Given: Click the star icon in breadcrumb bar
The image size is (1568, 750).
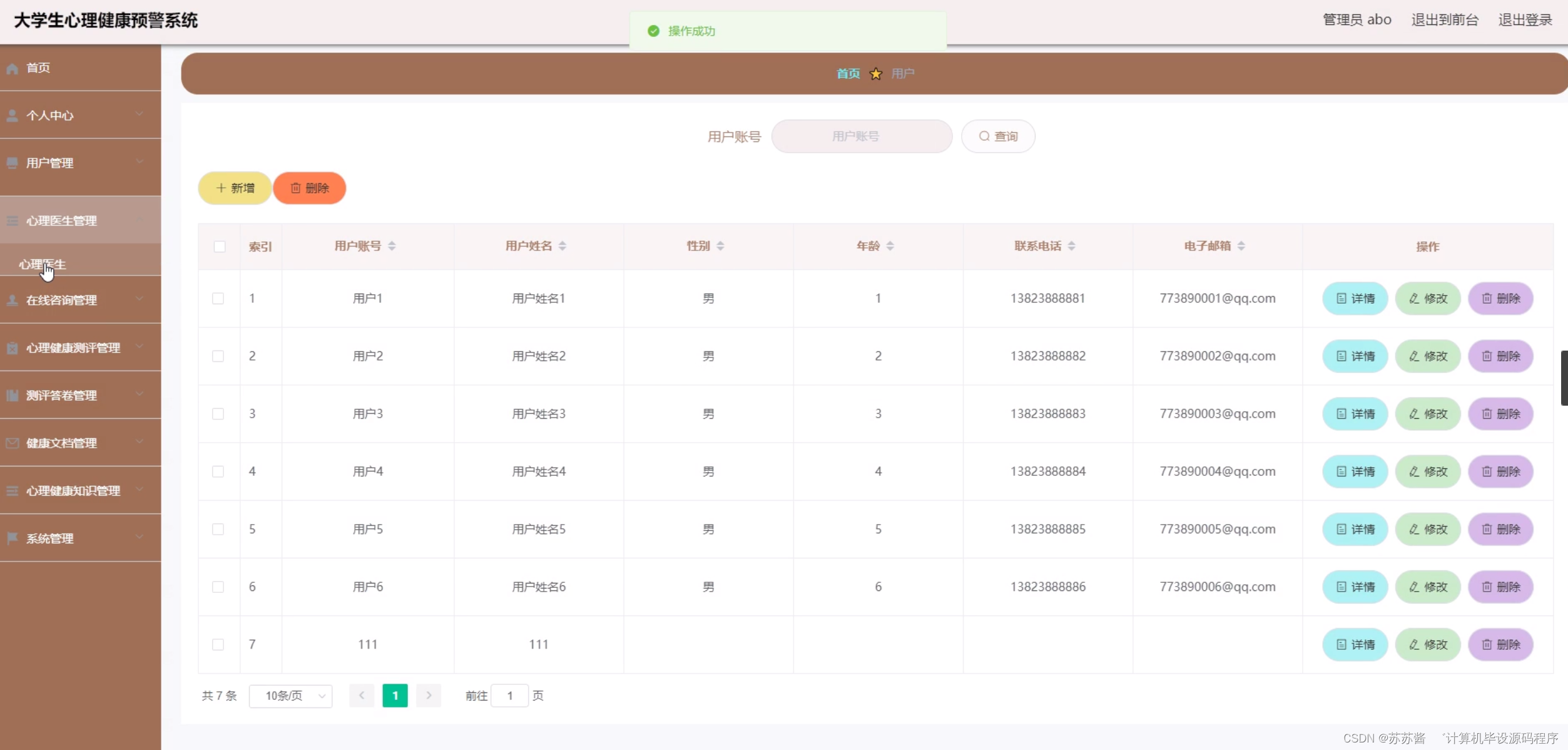Looking at the screenshot, I should tap(876, 74).
